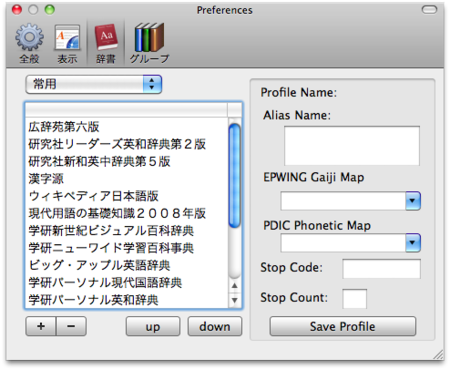Click the plus button to add dictionary

pos(41,326)
